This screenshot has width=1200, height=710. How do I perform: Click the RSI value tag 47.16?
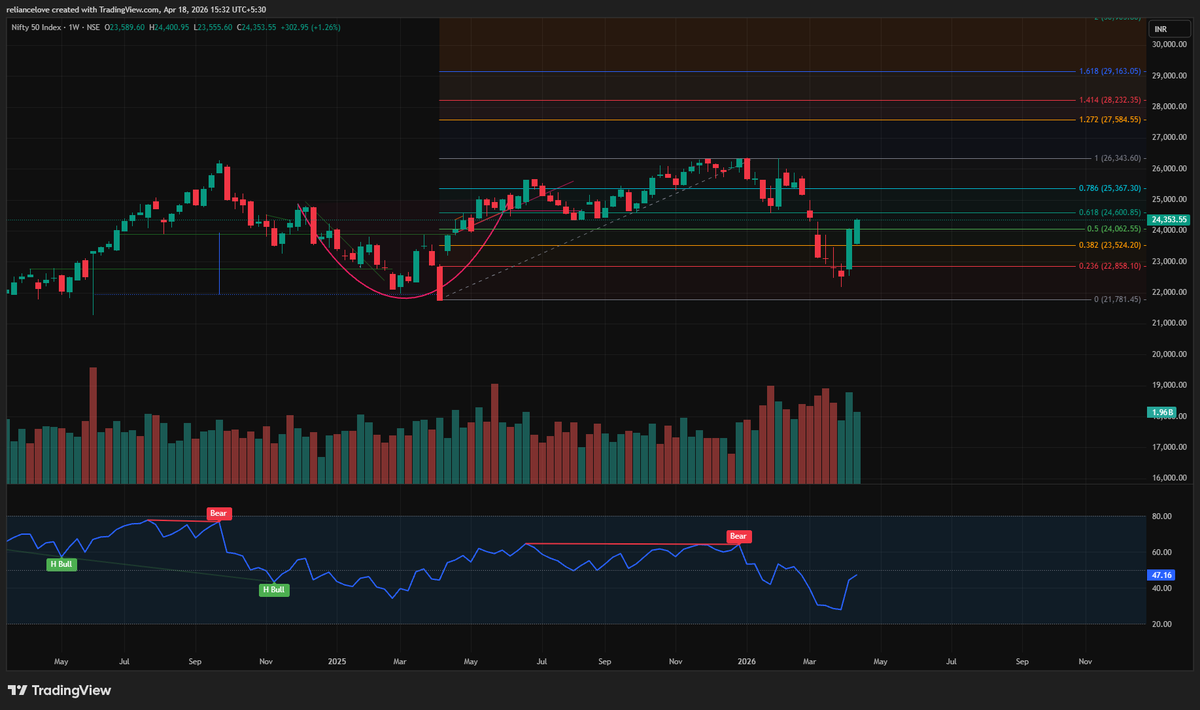(x=1161, y=576)
